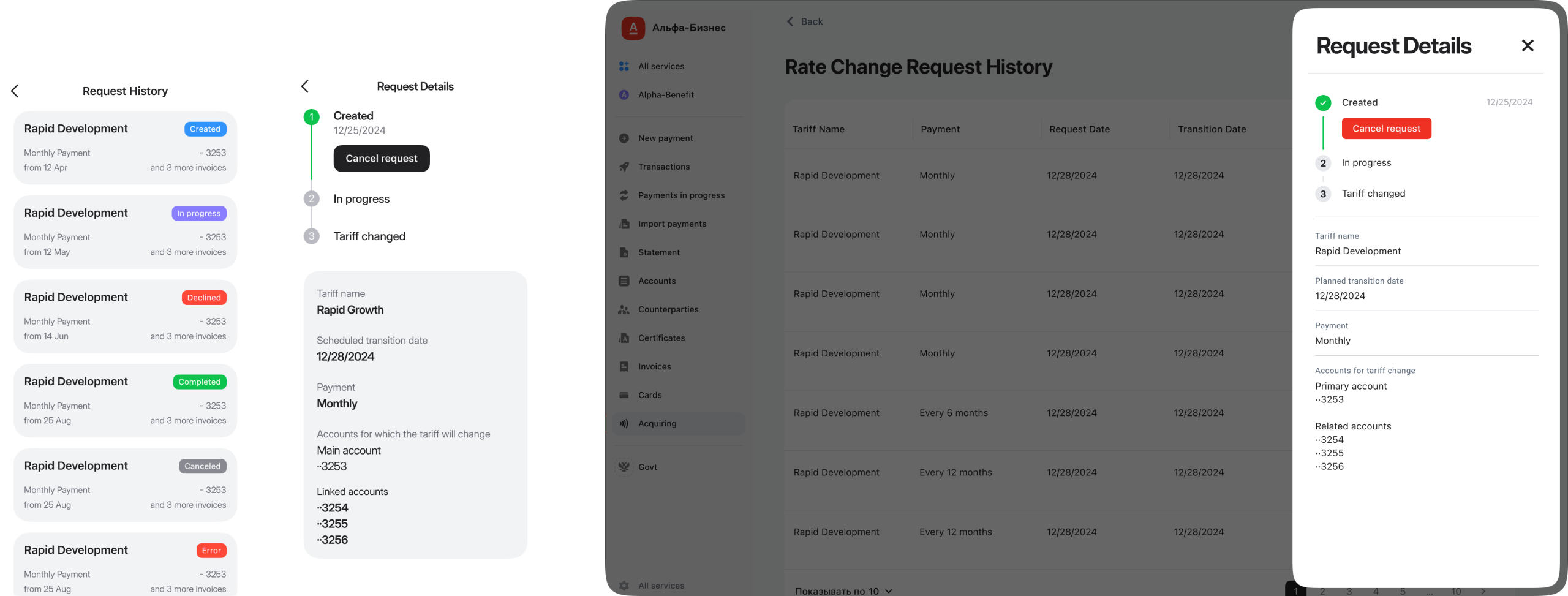Viewport: 1568px width, 596px height.
Task: Close the Request Details side panel
Action: pos(1528,45)
